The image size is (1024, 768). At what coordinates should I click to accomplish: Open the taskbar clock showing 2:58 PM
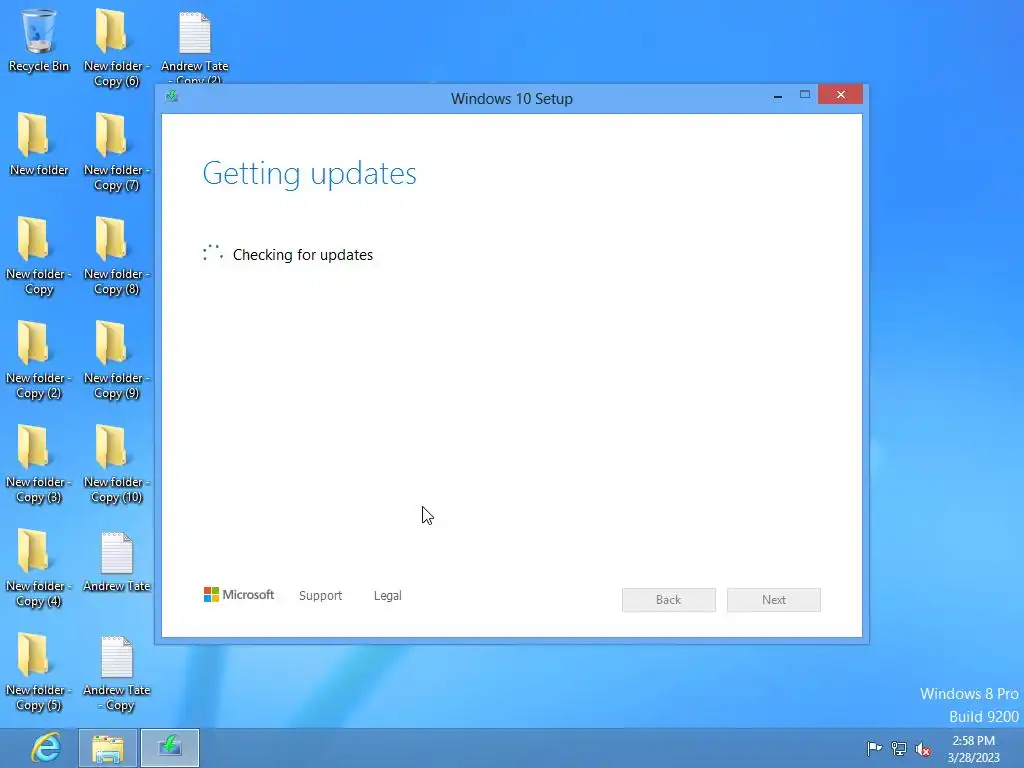974,748
